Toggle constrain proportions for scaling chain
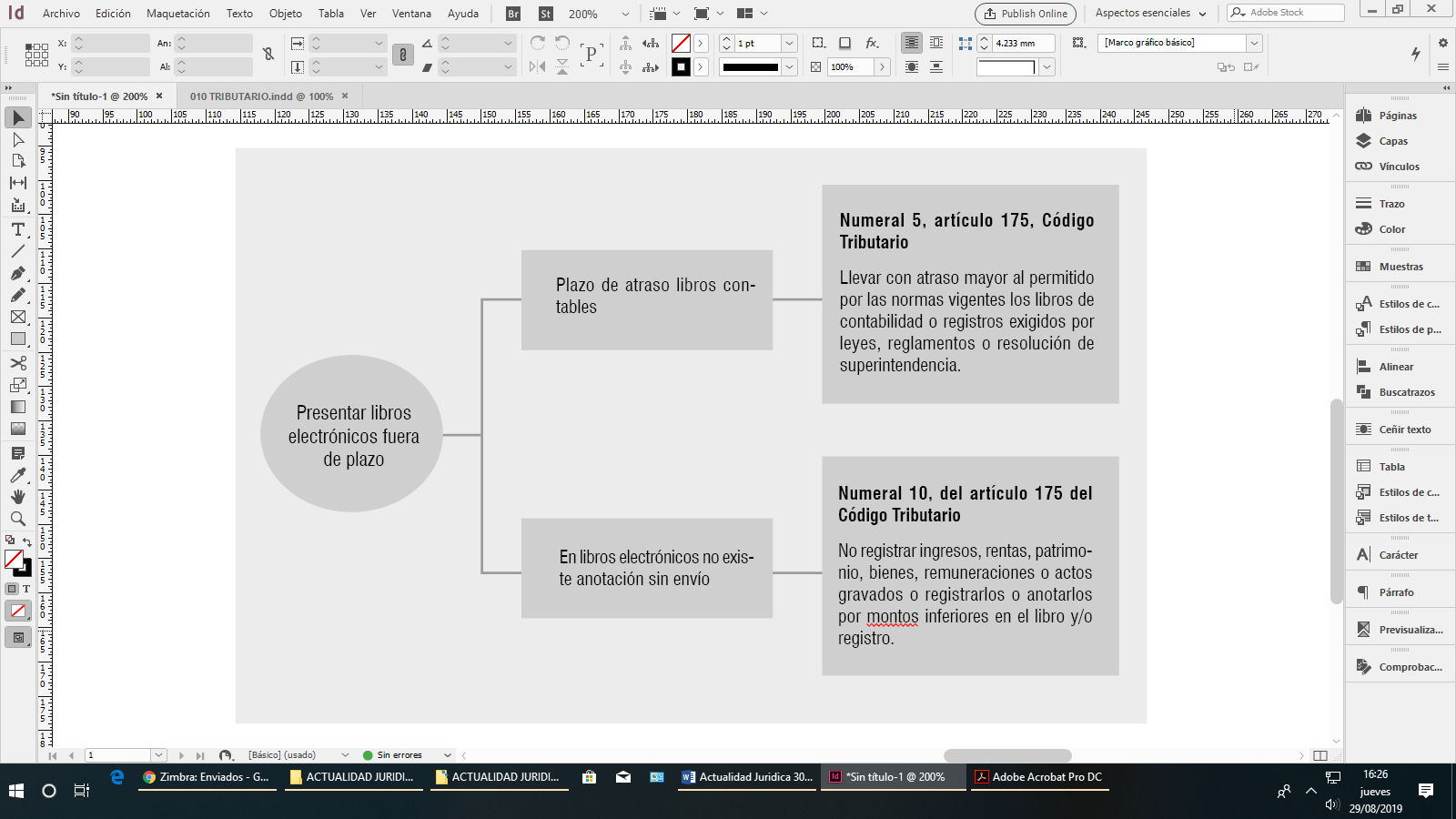The width and height of the screenshot is (1456, 819). pyautogui.click(x=403, y=55)
